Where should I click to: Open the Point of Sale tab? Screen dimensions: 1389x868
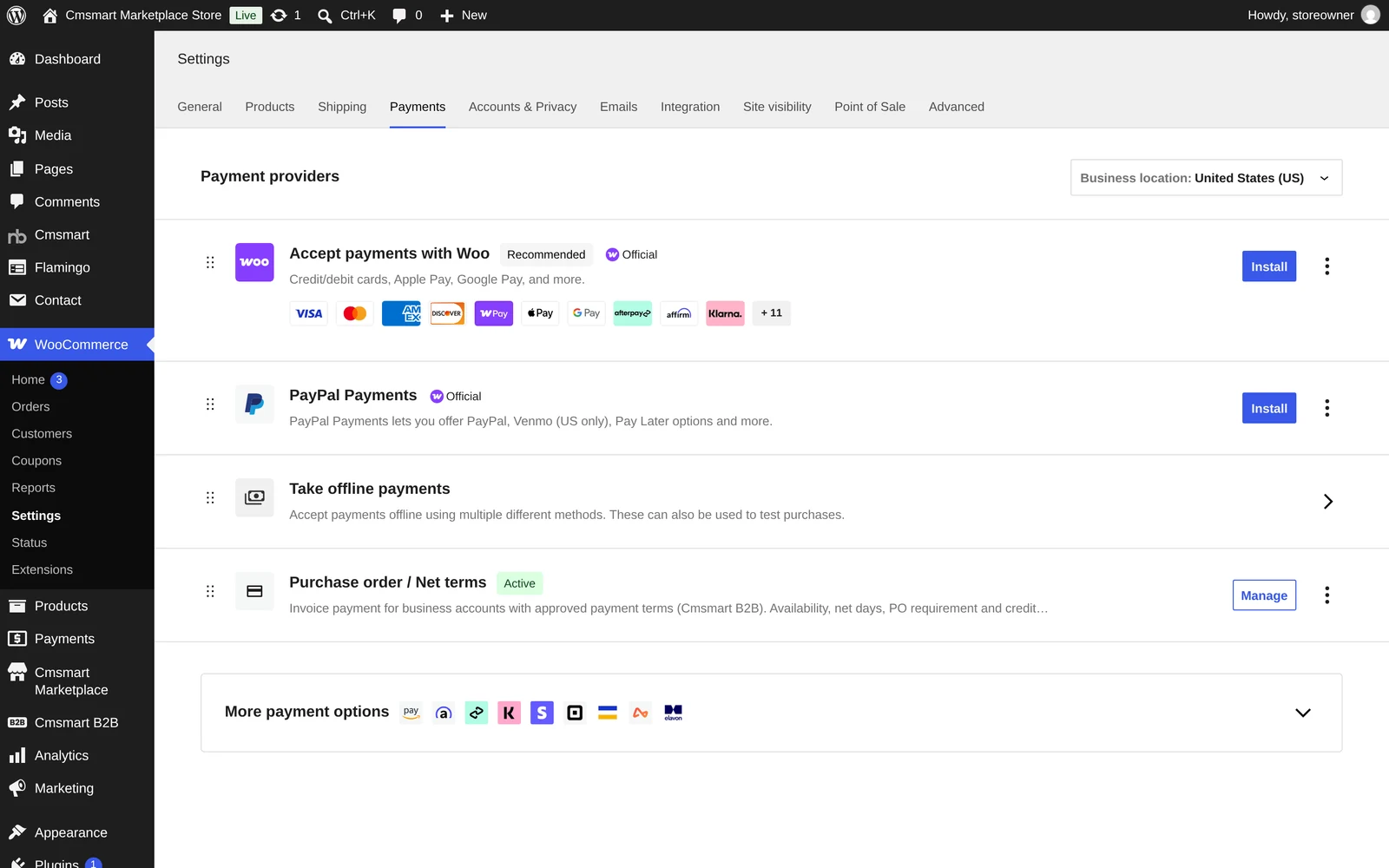click(870, 107)
